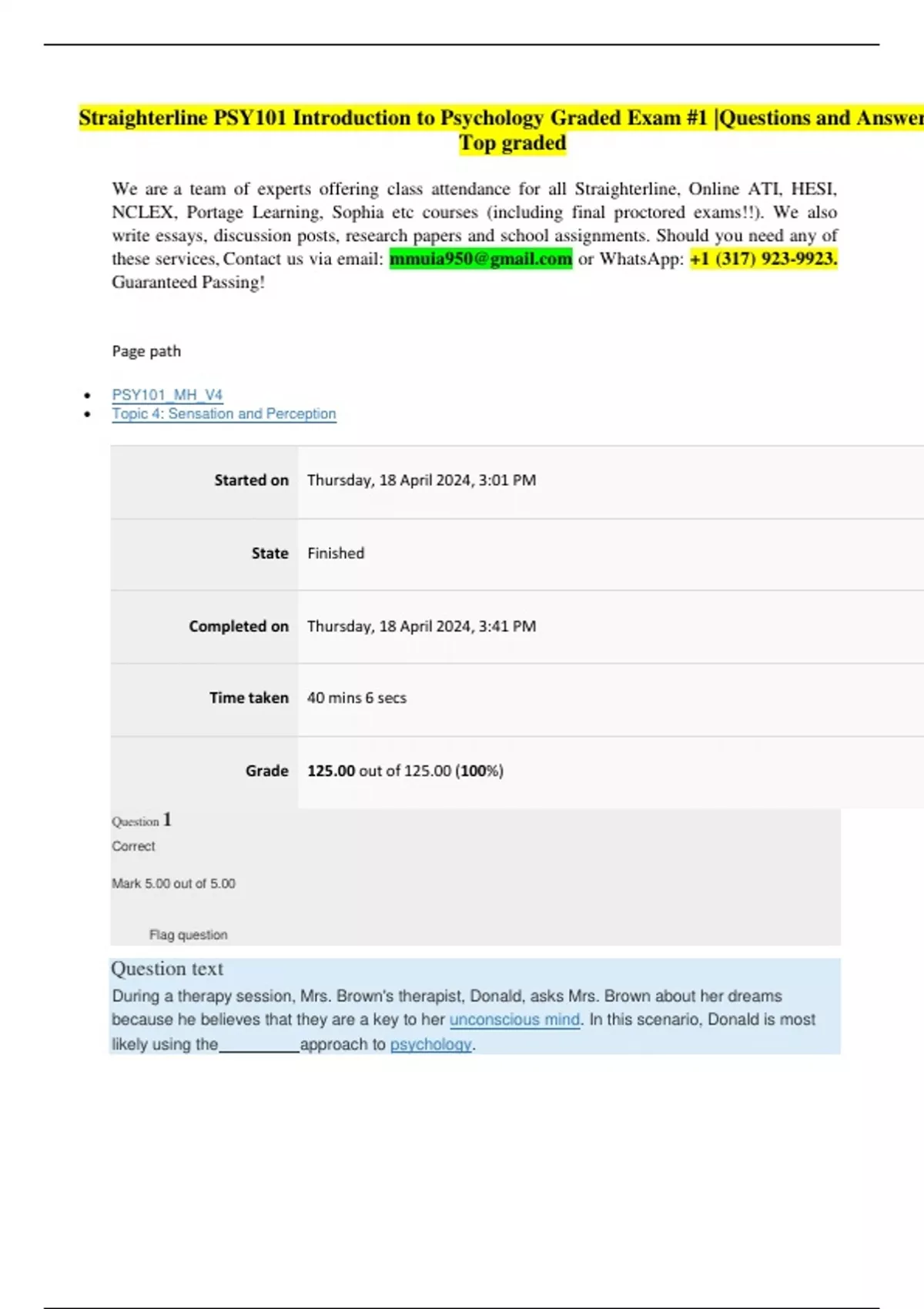Click the 'Mark 5.00 out of 5.00' text
Screen dimensions: 924x1309
point(173,884)
